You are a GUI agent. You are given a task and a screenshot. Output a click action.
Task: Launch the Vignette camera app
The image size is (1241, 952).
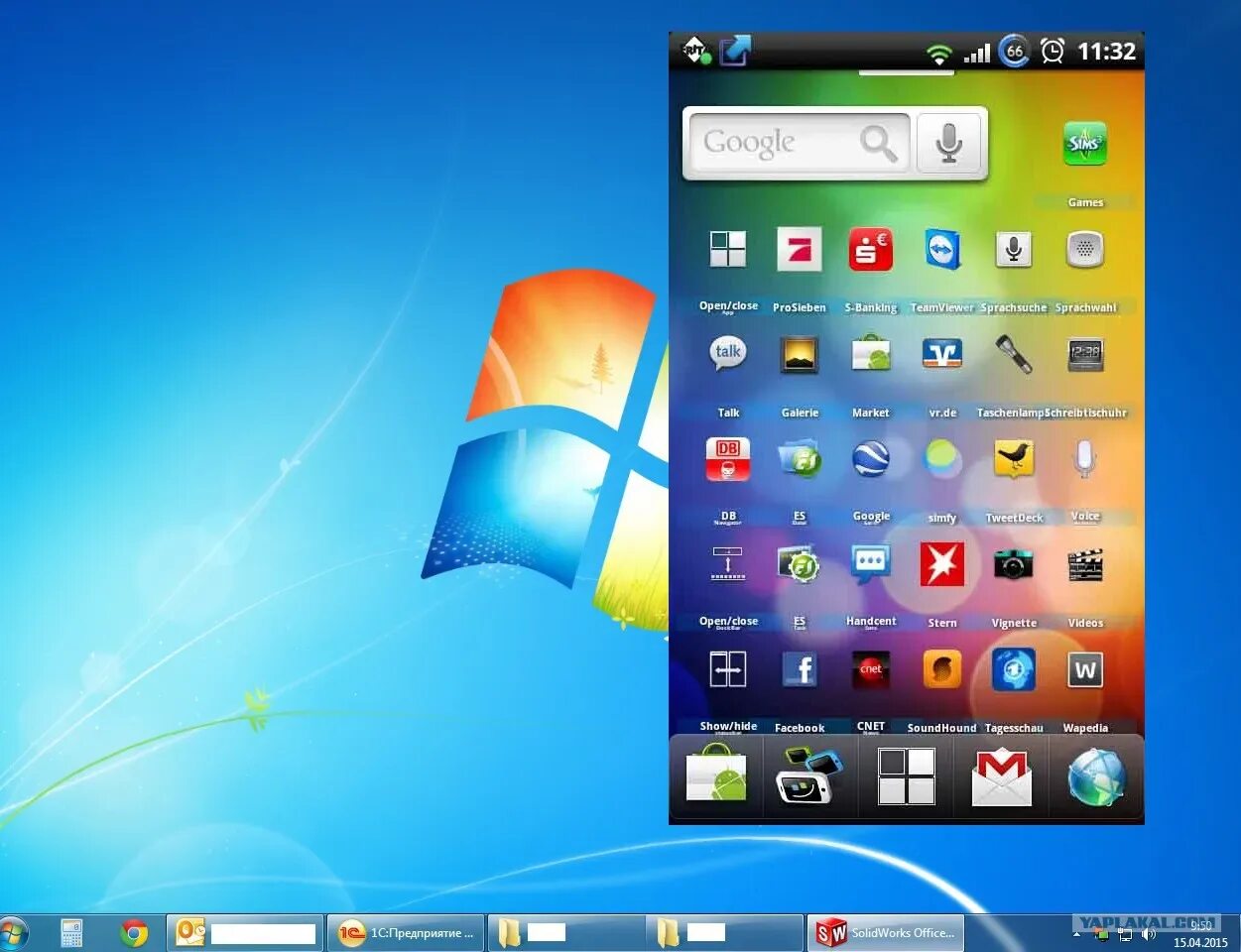pyautogui.click(x=1014, y=564)
